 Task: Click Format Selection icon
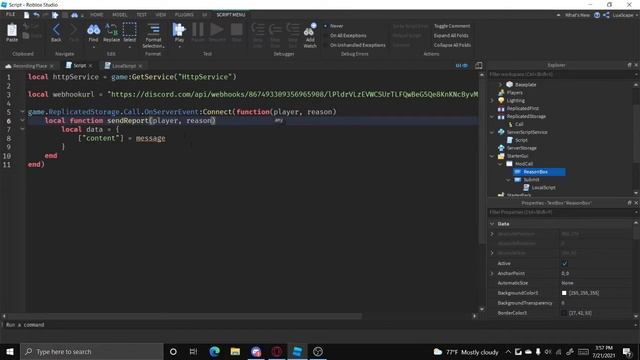(x=153, y=29)
